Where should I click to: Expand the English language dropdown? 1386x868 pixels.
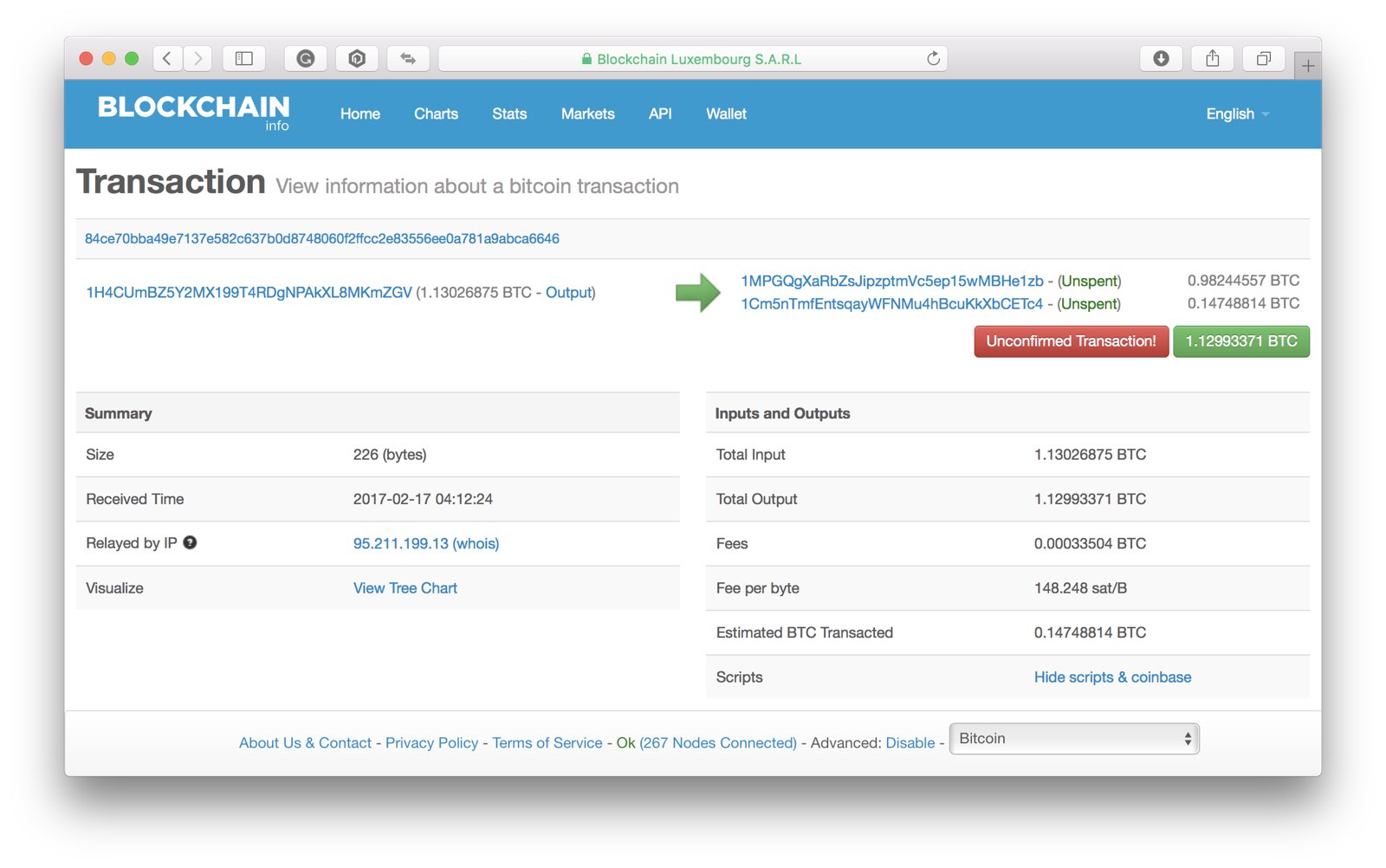pyautogui.click(x=1237, y=113)
